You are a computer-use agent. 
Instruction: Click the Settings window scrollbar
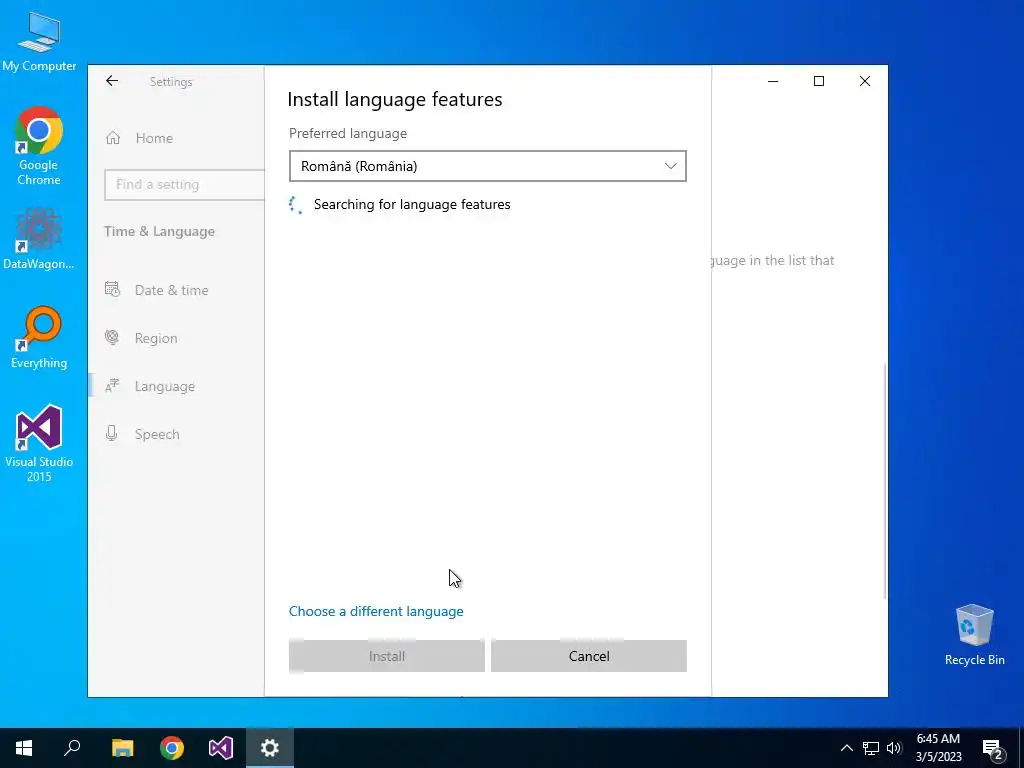[x=885, y=480]
